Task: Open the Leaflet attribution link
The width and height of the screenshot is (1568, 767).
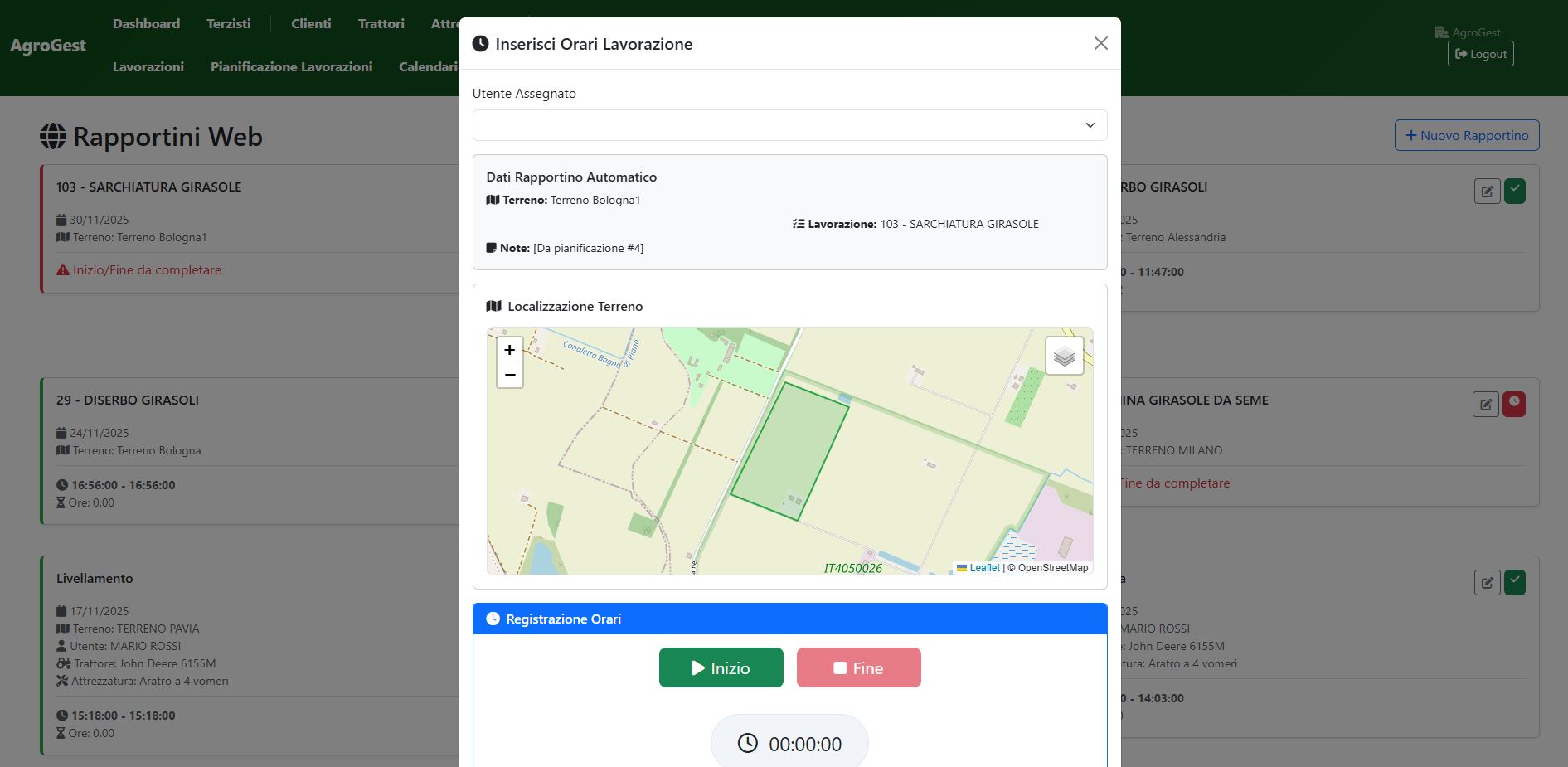Action: [984, 568]
